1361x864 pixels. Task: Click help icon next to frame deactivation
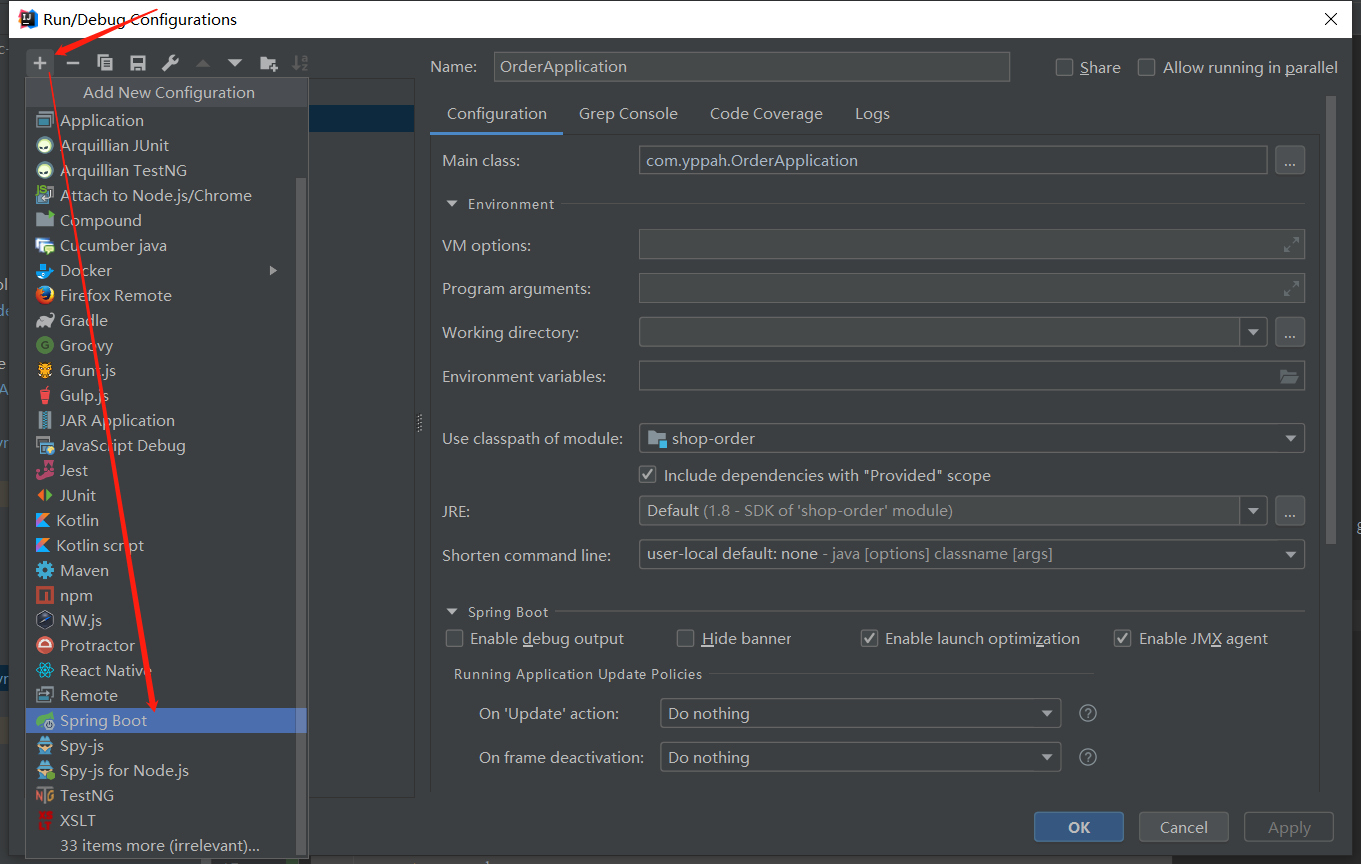point(1089,758)
